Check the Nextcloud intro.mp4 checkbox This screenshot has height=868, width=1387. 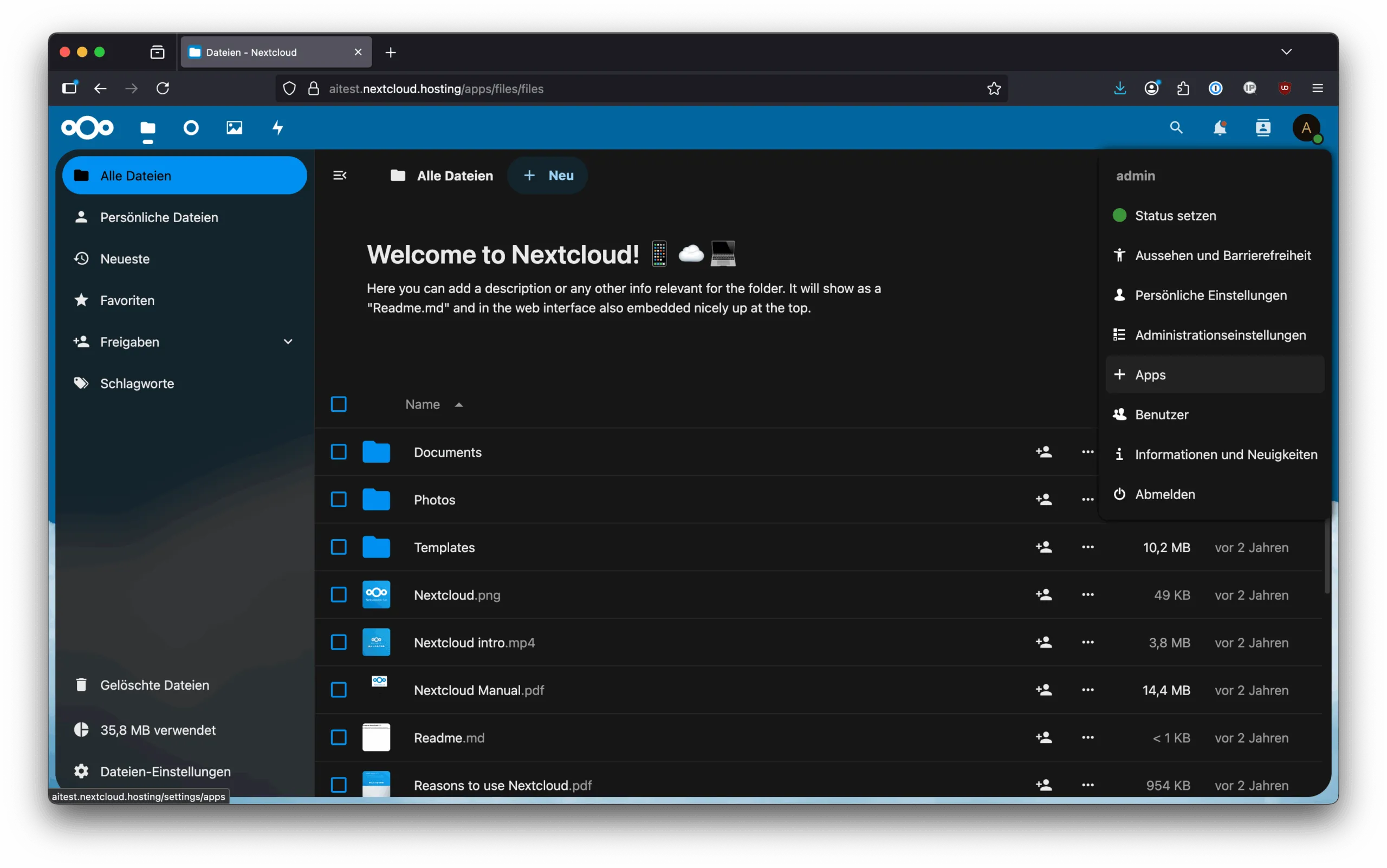tap(339, 643)
